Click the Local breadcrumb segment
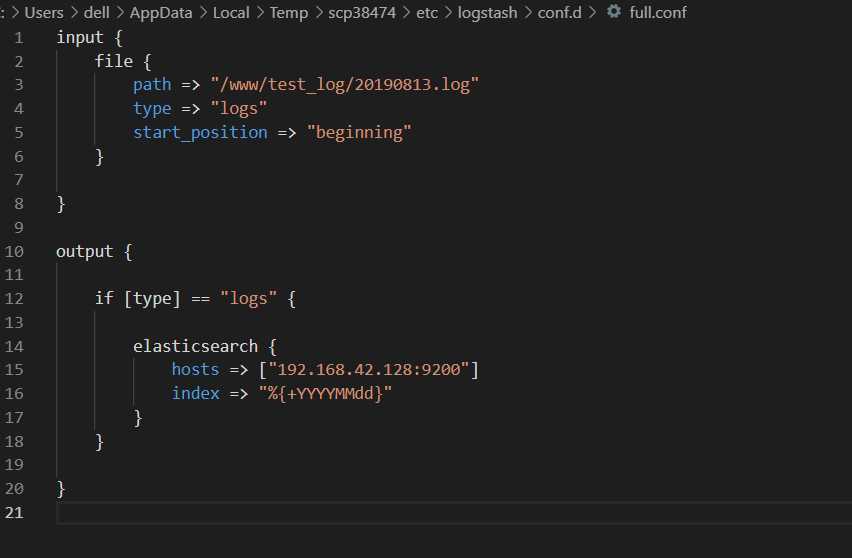This screenshot has width=852, height=558. pos(231,12)
